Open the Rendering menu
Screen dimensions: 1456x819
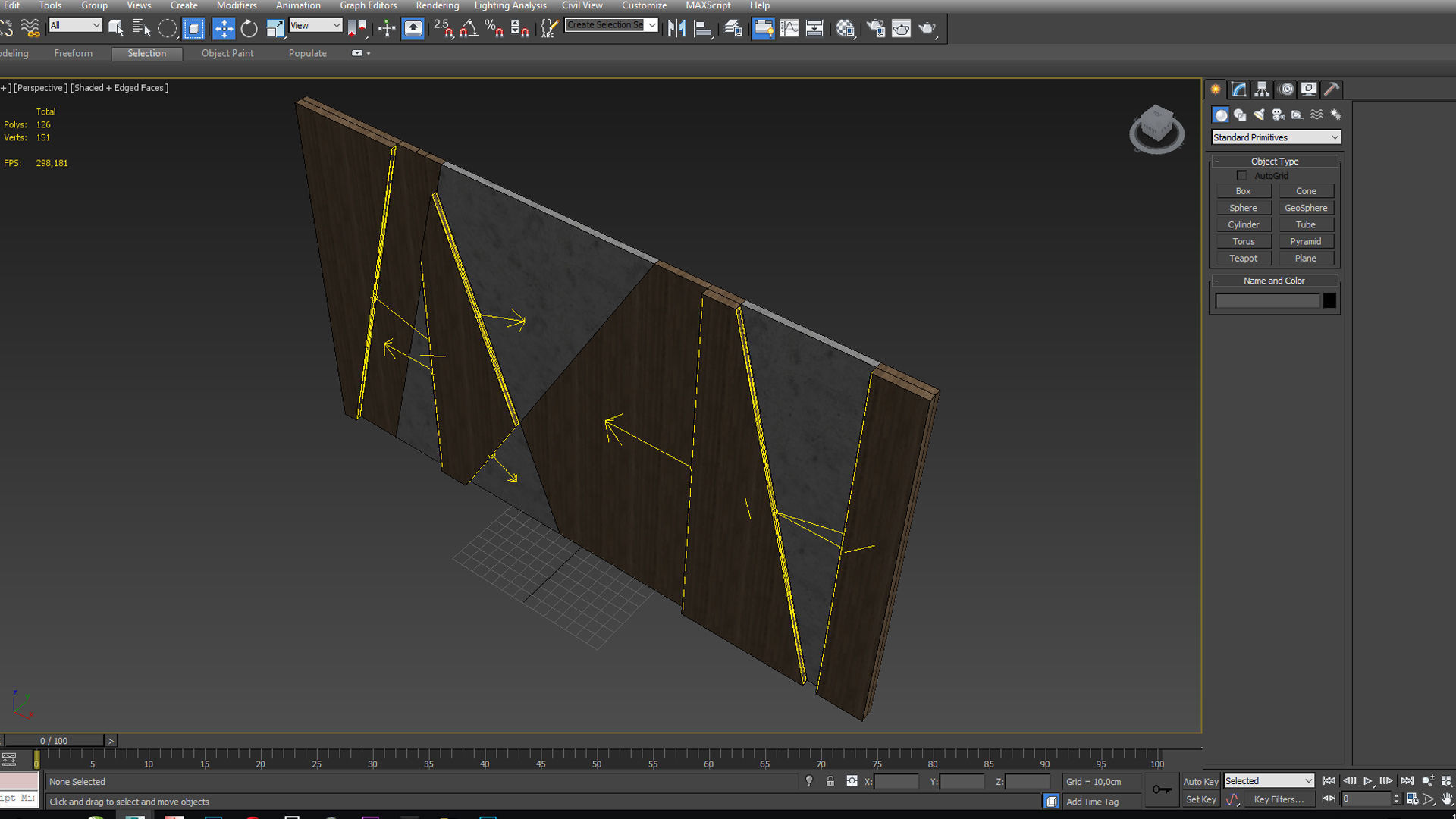(x=438, y=5)
